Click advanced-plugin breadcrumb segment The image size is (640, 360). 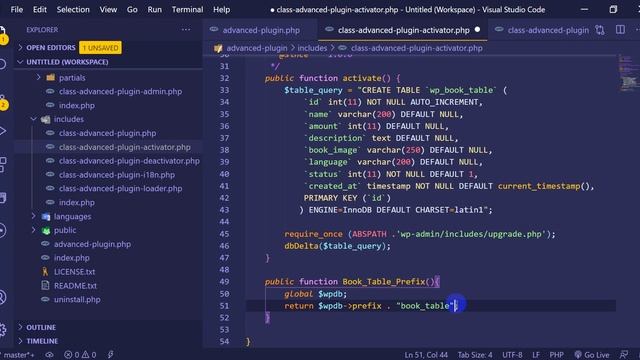pyautogui.click(x=257, y=48)
